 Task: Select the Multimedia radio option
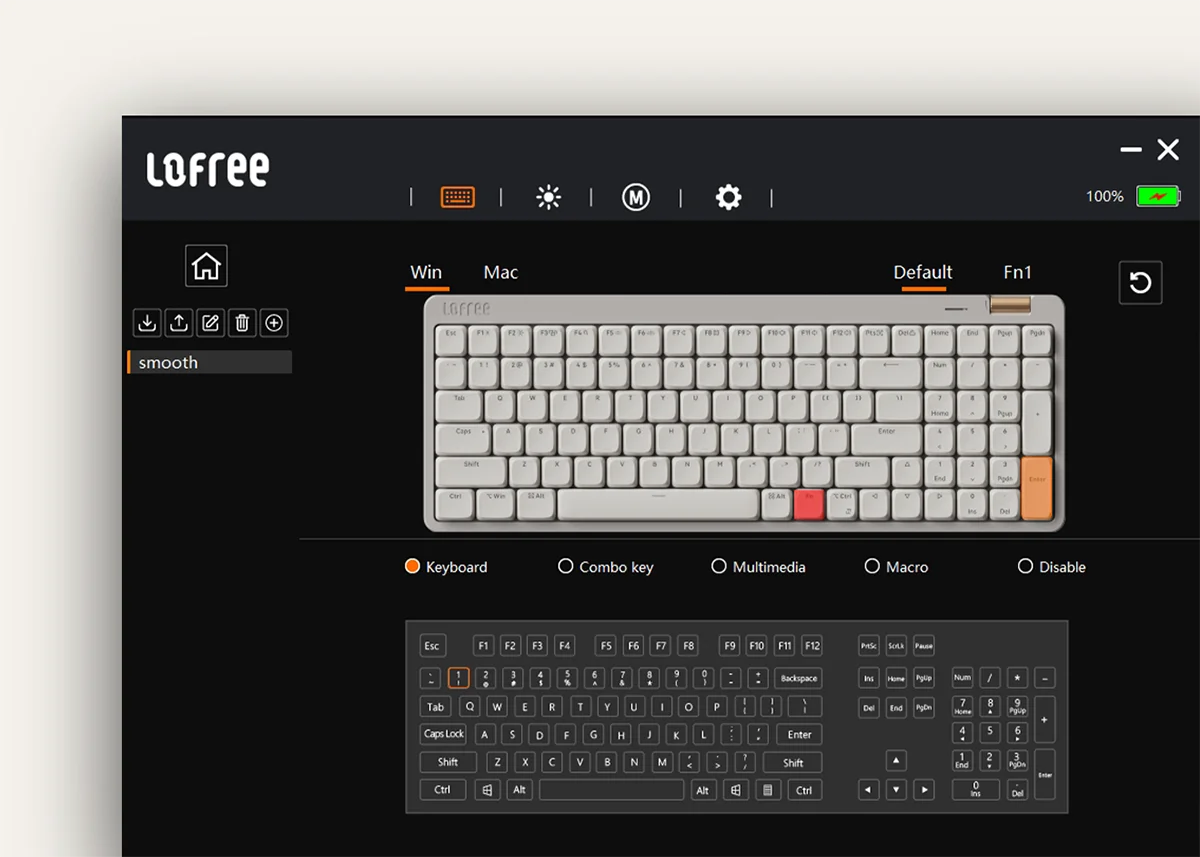(x=719, y=567)
